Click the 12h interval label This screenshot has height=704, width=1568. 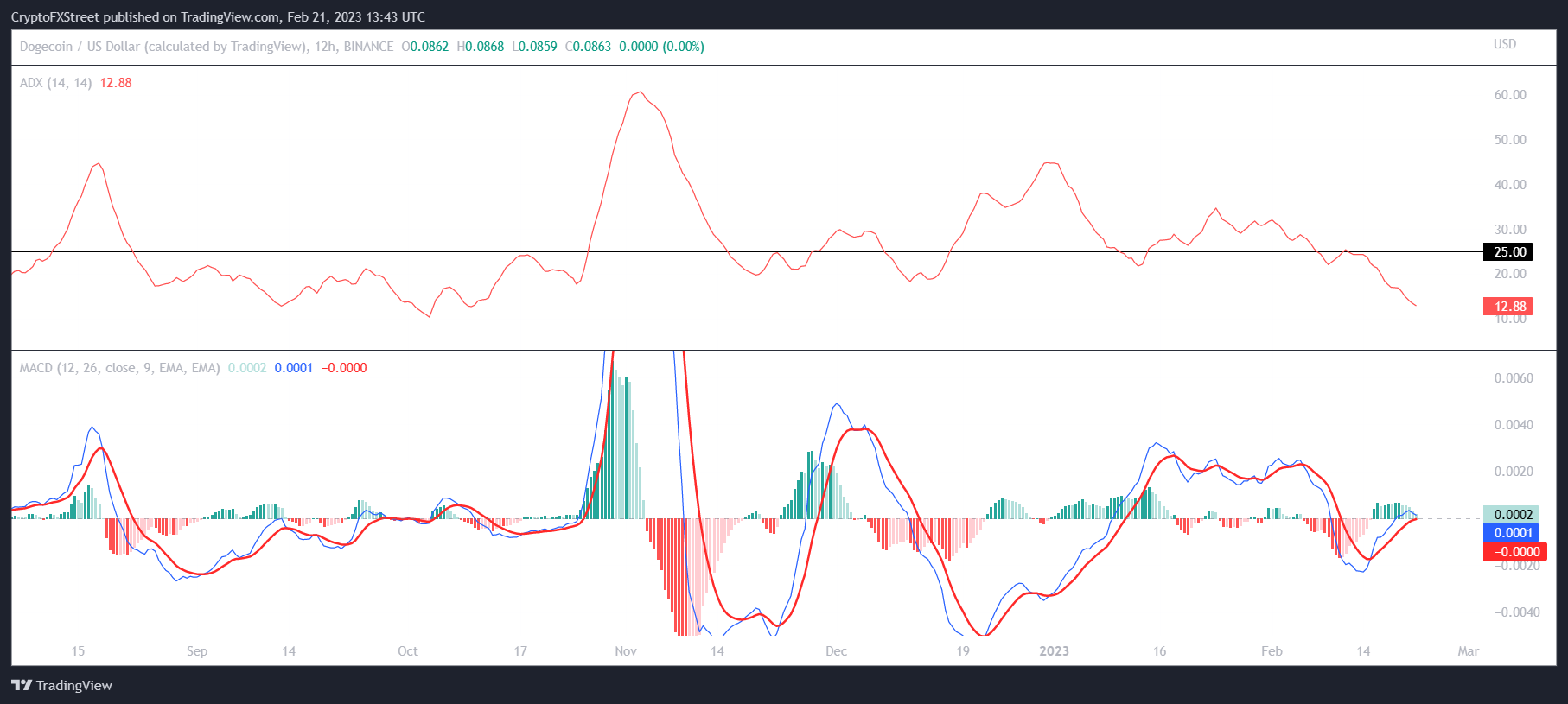(325, 47)
